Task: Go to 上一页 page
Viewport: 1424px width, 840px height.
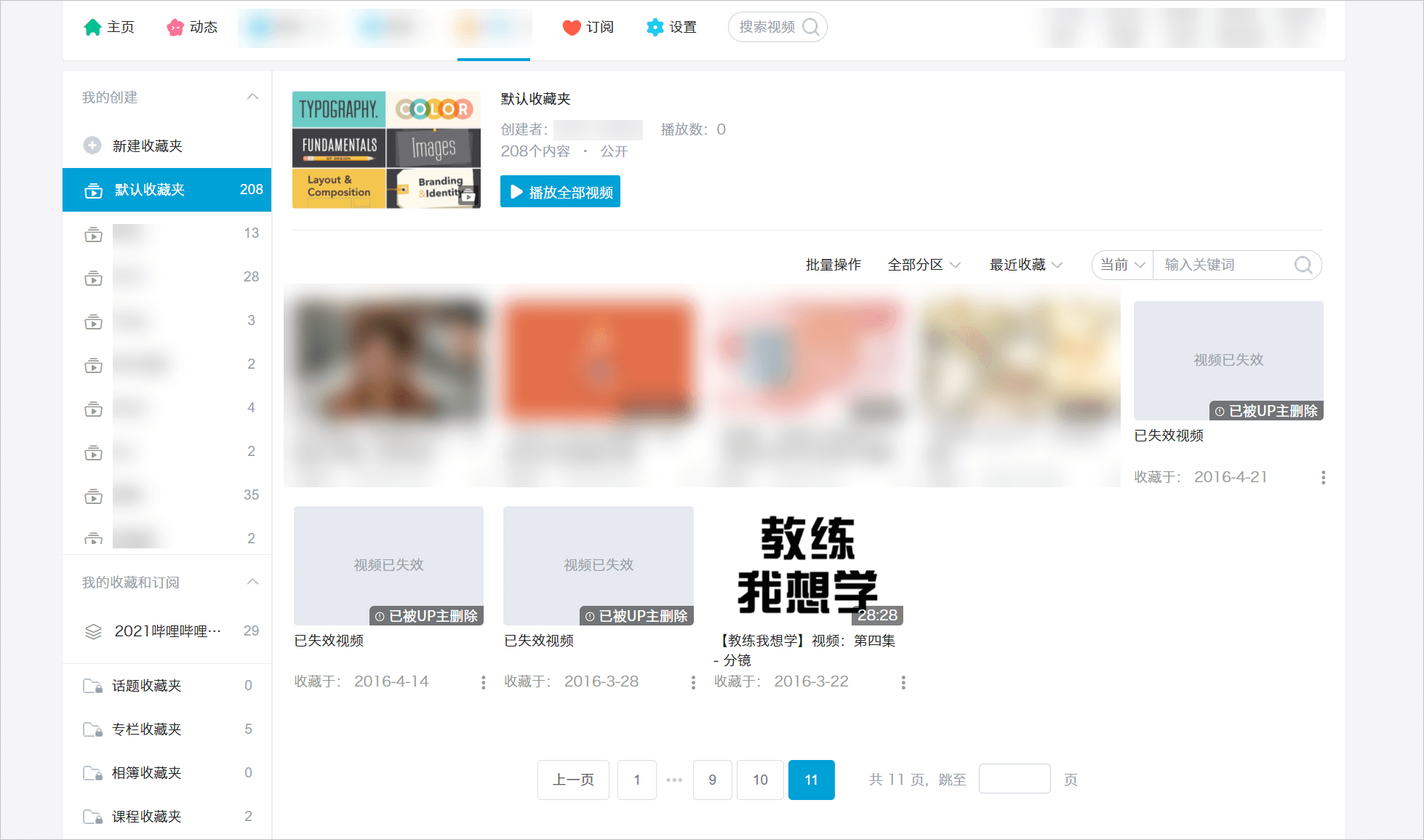Action: click(x=573, y=780)
